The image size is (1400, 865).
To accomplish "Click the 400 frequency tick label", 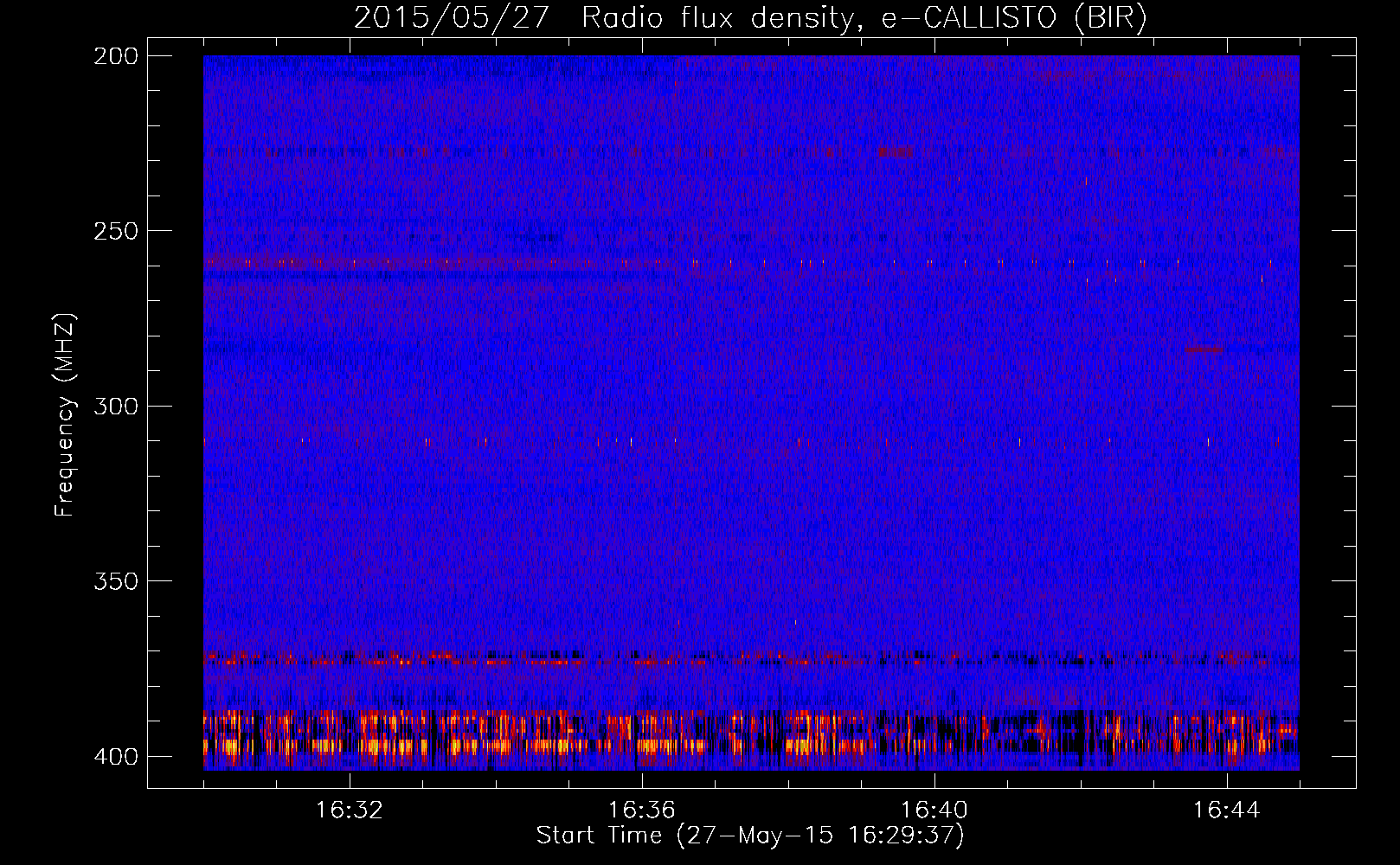I will [116, 757].
